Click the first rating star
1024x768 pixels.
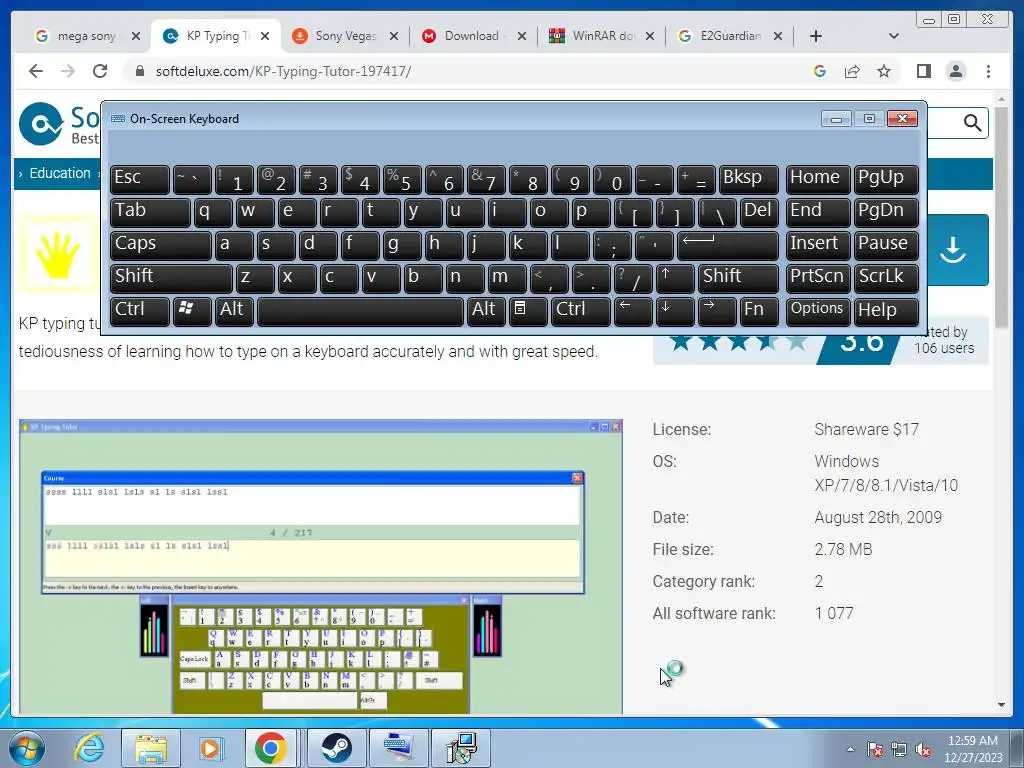tap(680, 341)
